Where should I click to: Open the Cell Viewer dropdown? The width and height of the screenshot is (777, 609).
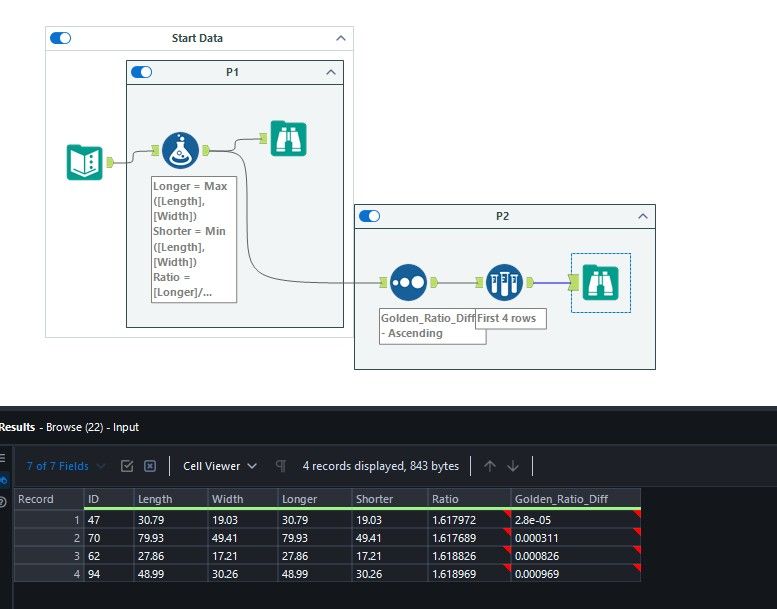point(220,466)
